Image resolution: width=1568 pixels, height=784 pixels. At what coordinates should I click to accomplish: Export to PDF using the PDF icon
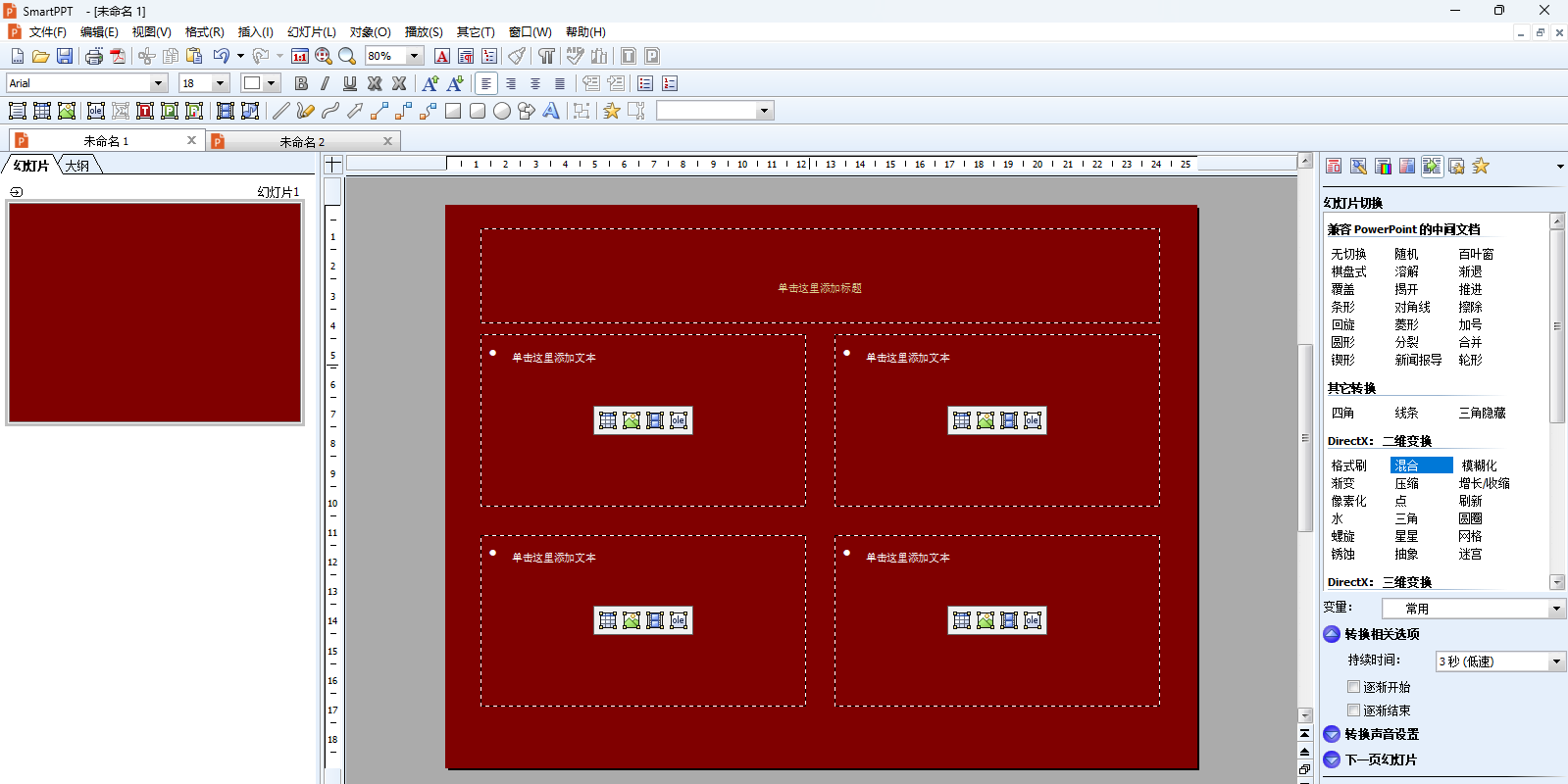tap(118, 56)
